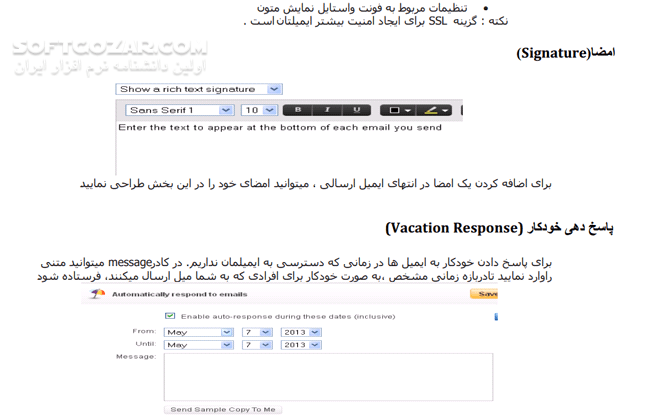Image resolution: width=650 pixels, height=415 pixels.
Task: Open the Until year 2013 dropdown
Action: (301, 345)
